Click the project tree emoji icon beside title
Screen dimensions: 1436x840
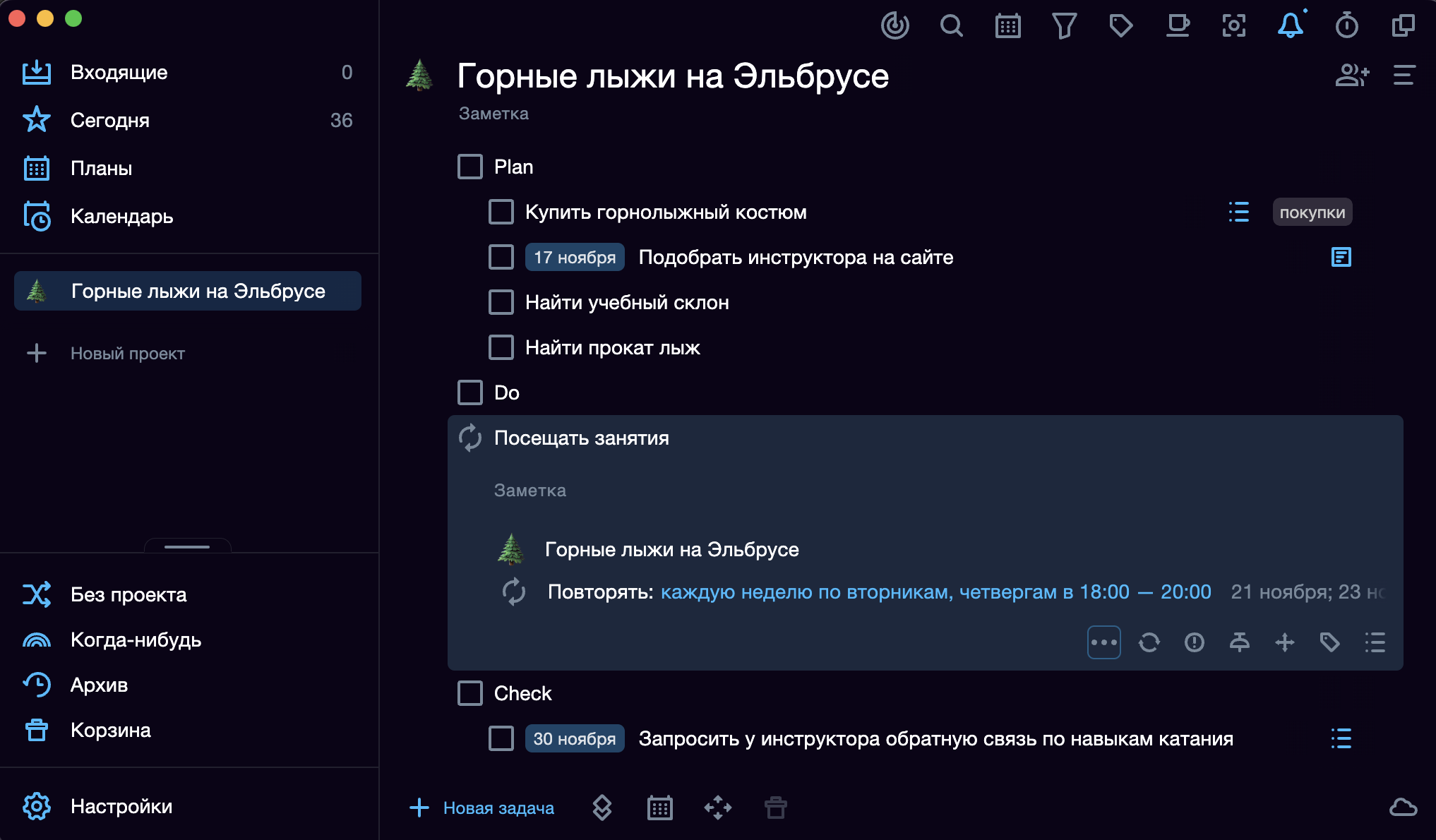coord(419,75)
